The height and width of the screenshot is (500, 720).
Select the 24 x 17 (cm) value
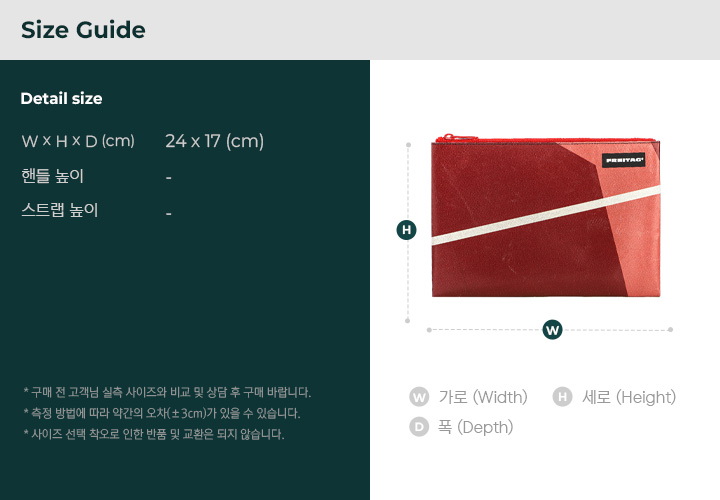[x=214, y=141]
